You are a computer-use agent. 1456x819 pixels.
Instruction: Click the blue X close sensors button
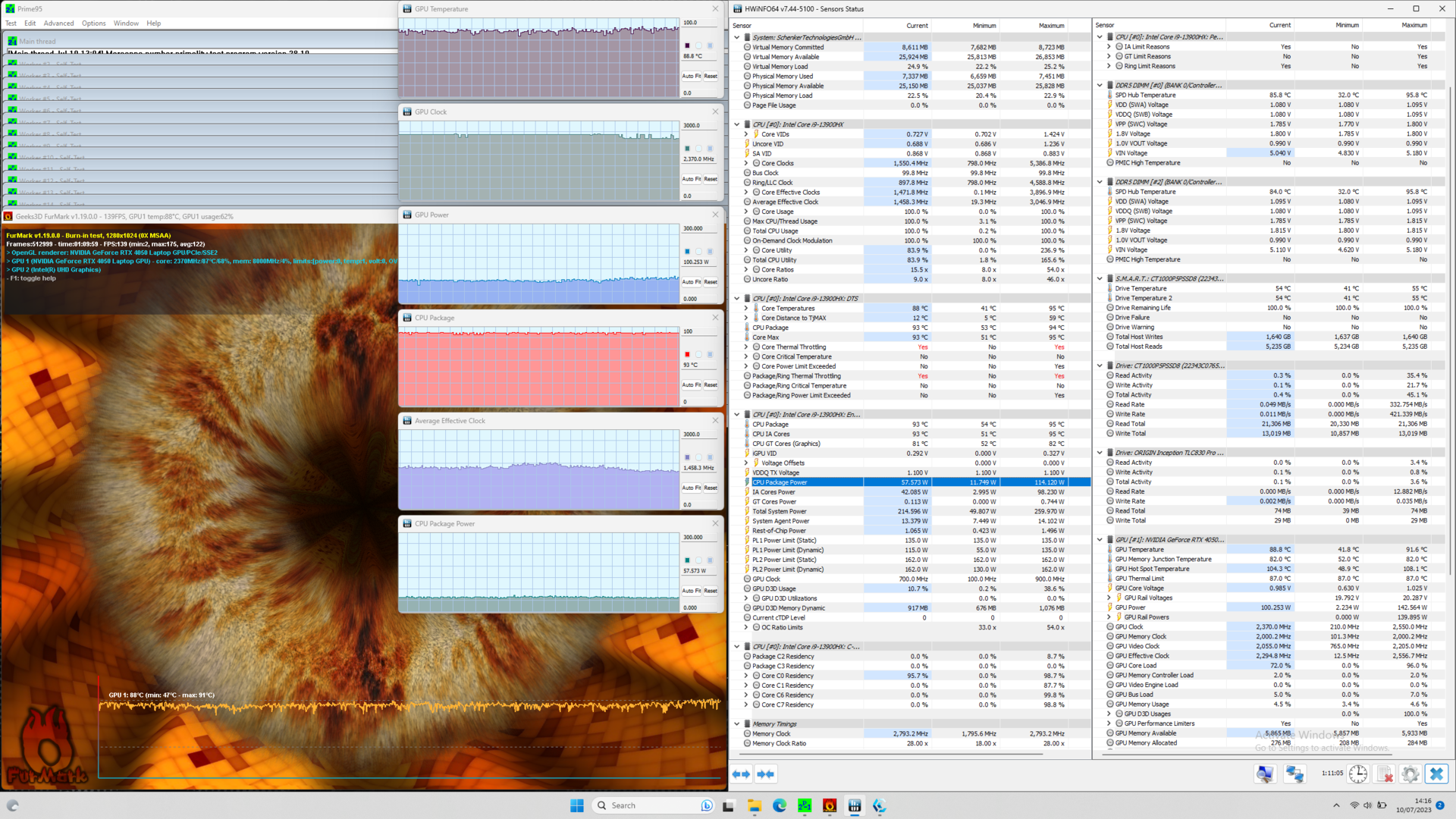point(1436,774)
